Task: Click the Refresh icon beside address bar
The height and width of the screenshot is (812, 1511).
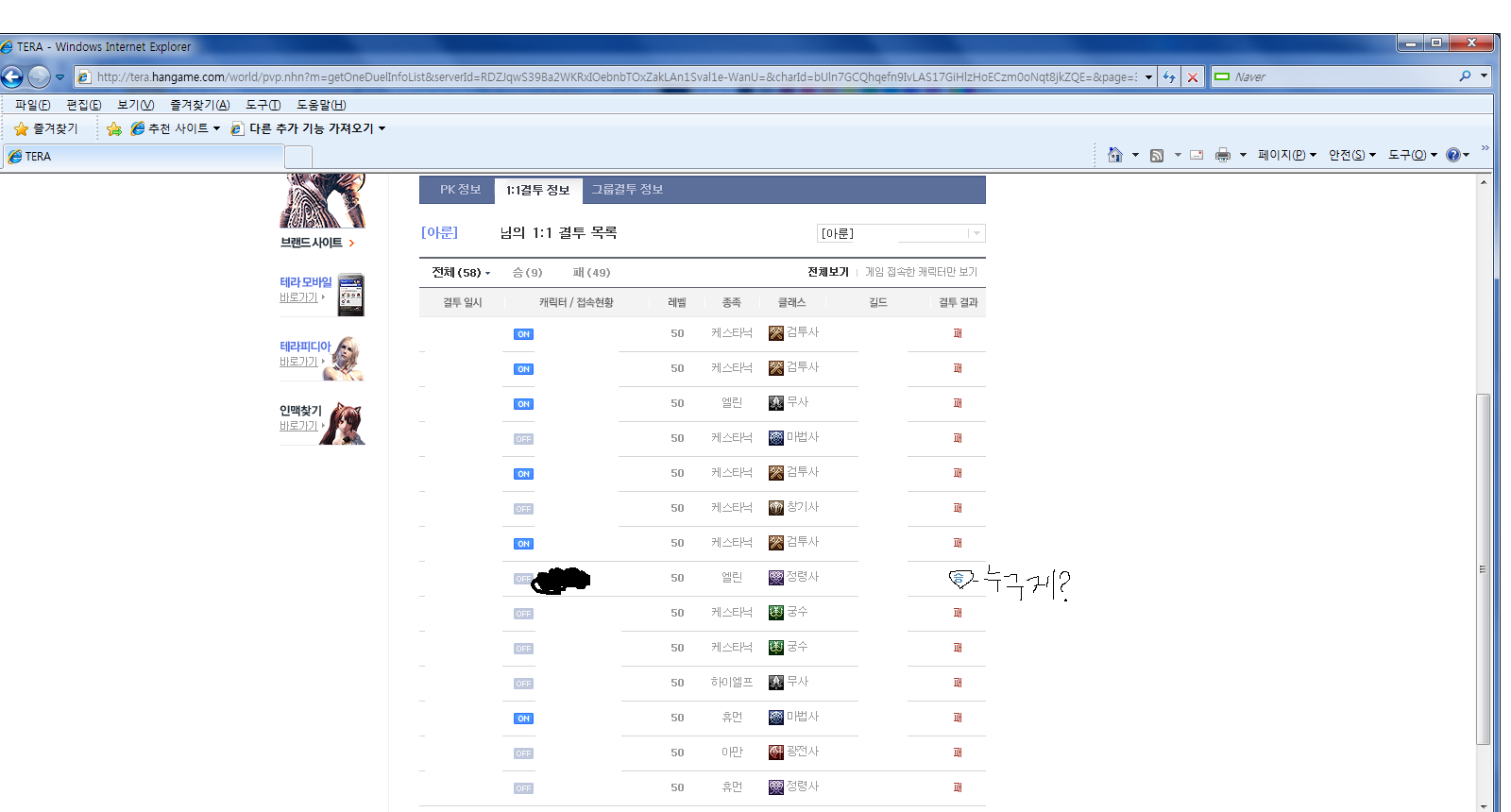Action: 1169,77
